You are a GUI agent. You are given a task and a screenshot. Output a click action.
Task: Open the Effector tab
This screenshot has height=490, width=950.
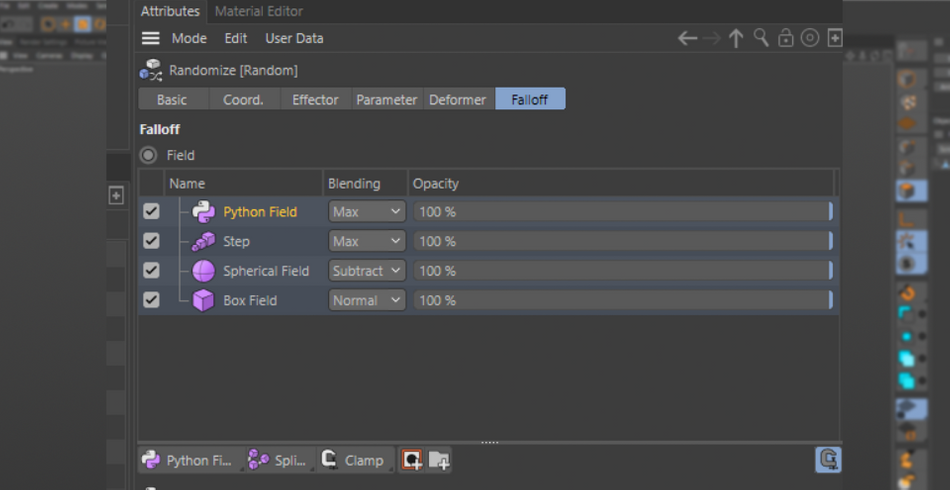pyautogui.click(x=315, y=99)
